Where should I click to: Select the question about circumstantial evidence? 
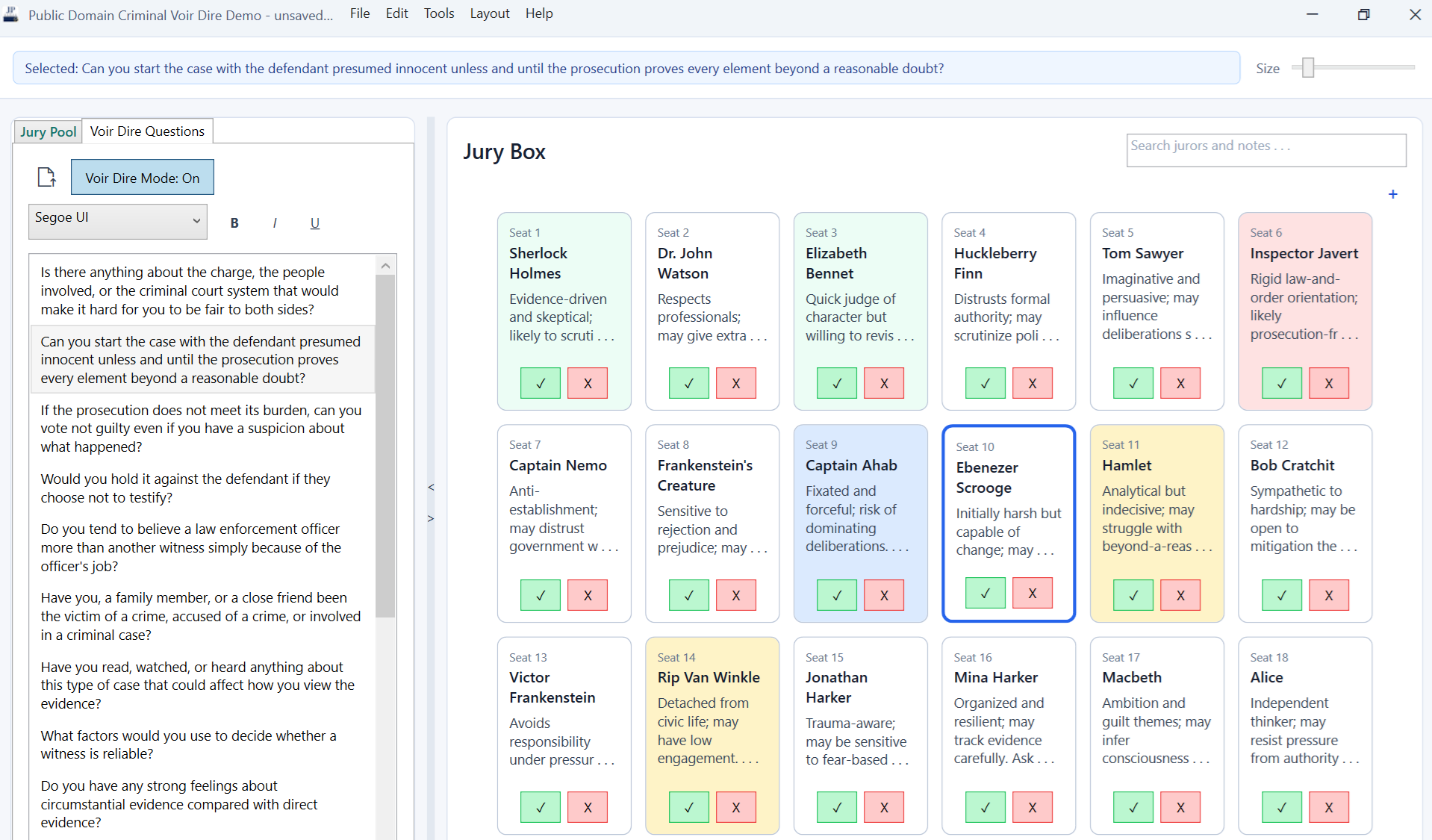click(x=202, y=804)
